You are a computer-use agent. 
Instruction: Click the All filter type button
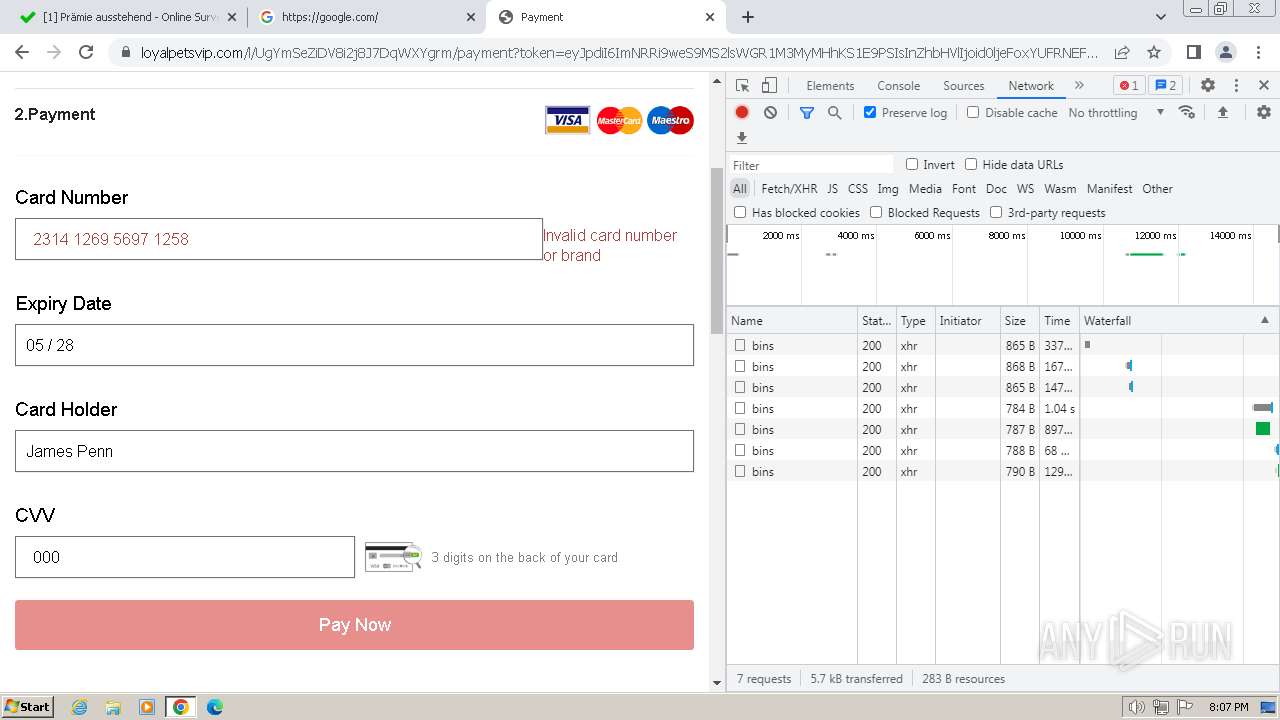(739, 188)
